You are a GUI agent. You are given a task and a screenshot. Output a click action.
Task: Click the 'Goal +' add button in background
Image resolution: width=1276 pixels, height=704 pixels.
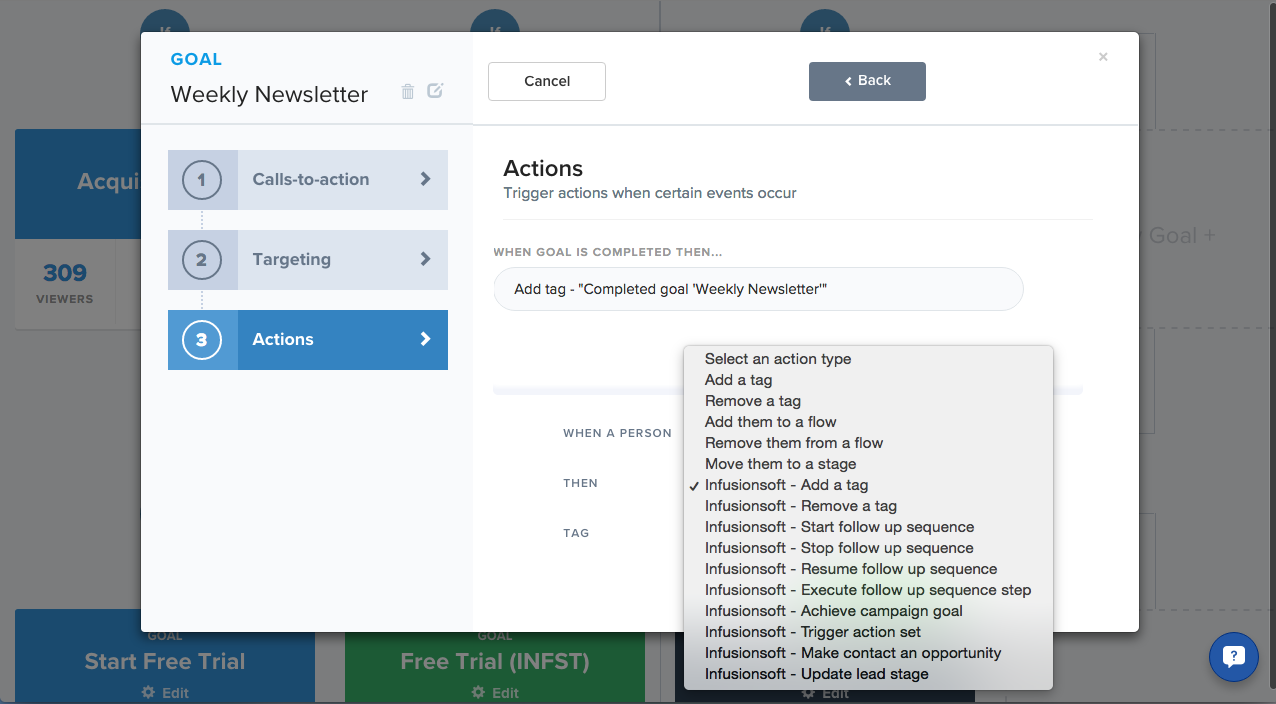click(x=1182, y=236)
